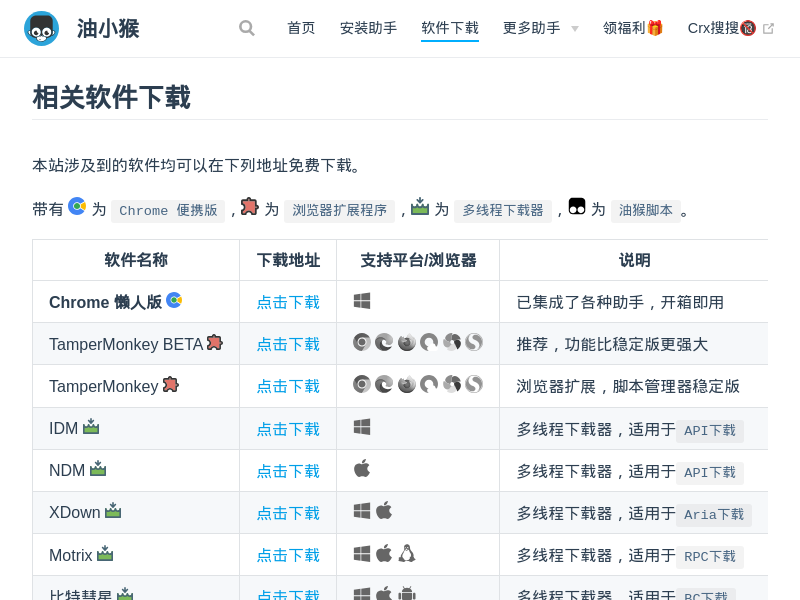Open the search magnifier icon

tap(247, 28)
